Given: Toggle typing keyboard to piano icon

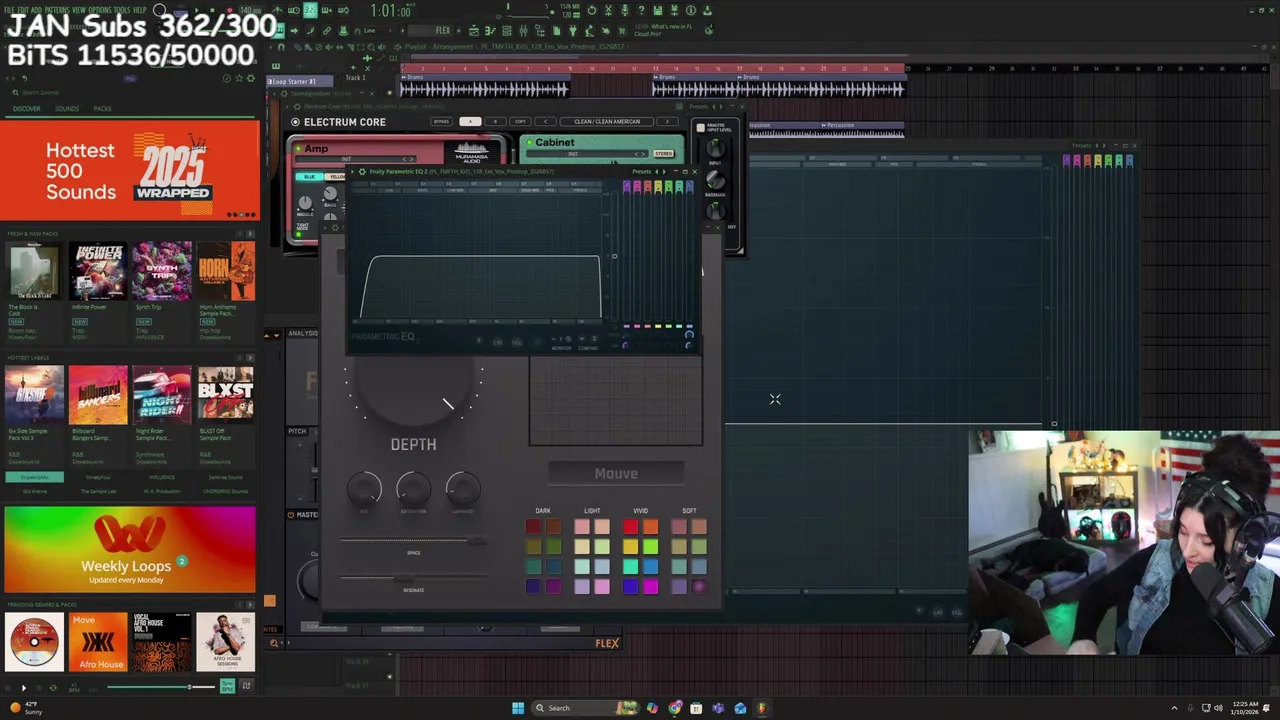Looking at the screenshot, I should [x=279, y=31].
